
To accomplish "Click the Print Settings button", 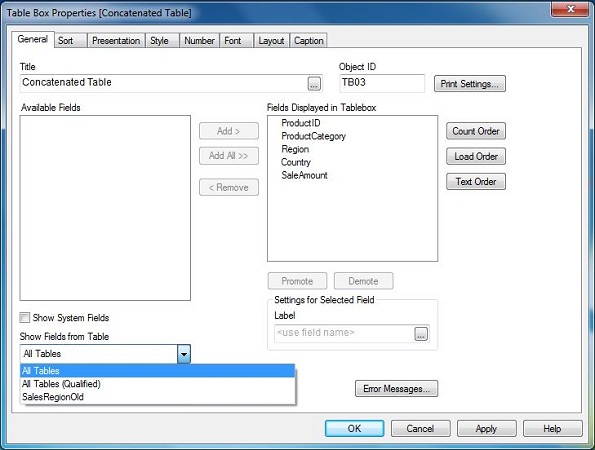I will pyautogui.click(x=470, y=84).
